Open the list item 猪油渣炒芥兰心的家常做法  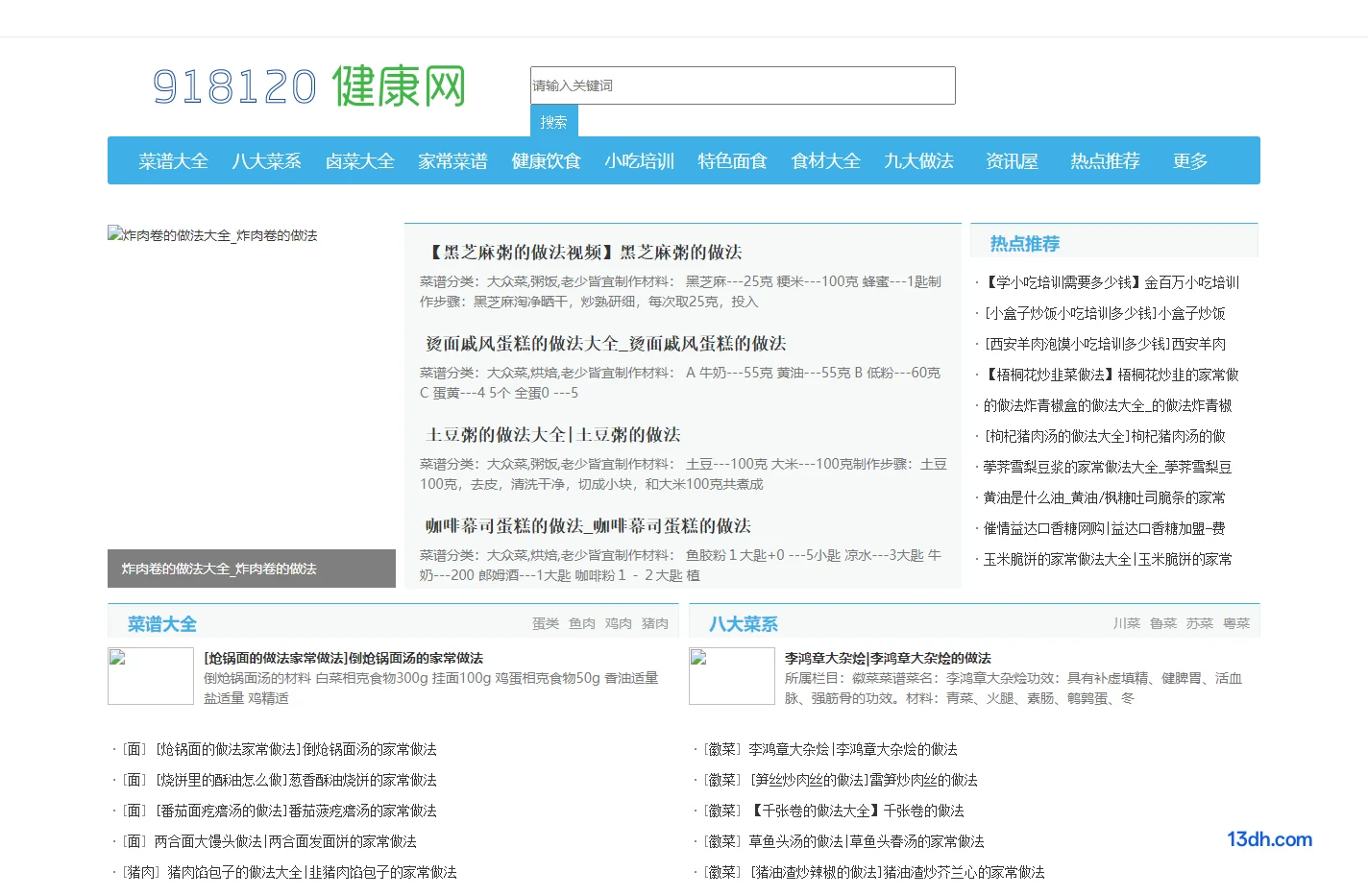point(897,872)
